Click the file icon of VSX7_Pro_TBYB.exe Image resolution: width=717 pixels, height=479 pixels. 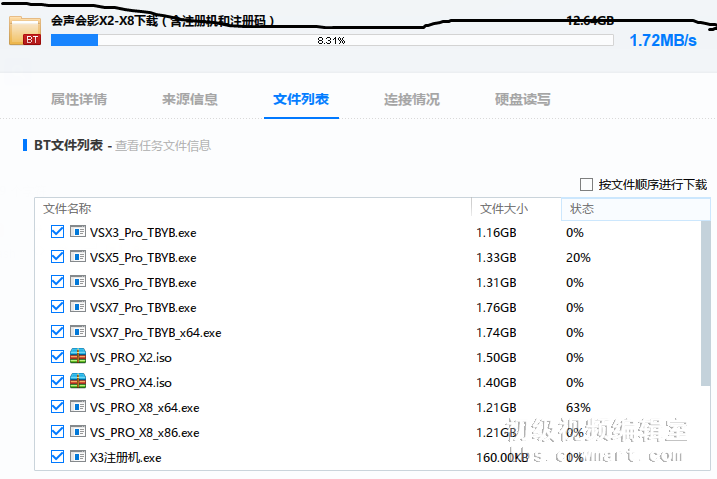click(78, 306)
